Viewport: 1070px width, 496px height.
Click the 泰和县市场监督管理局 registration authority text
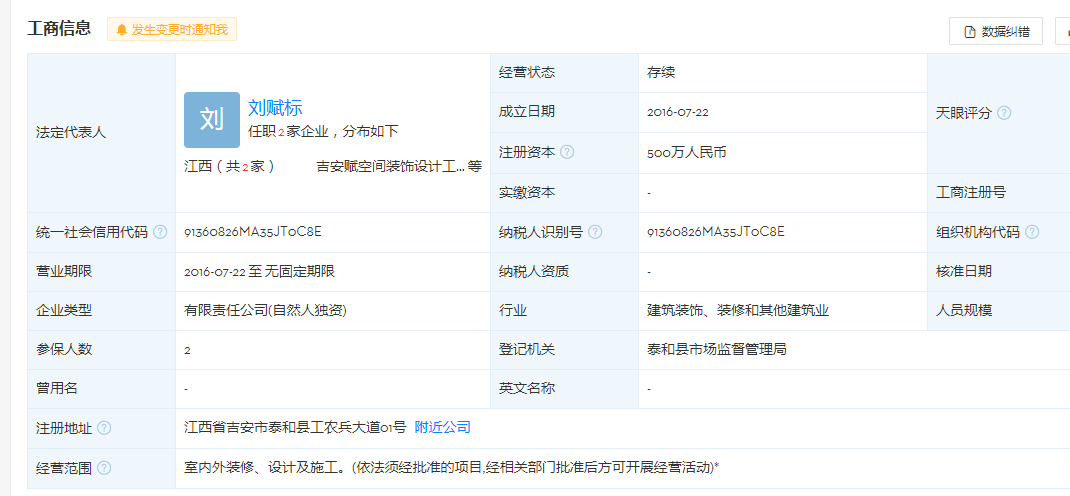point(717,350)
